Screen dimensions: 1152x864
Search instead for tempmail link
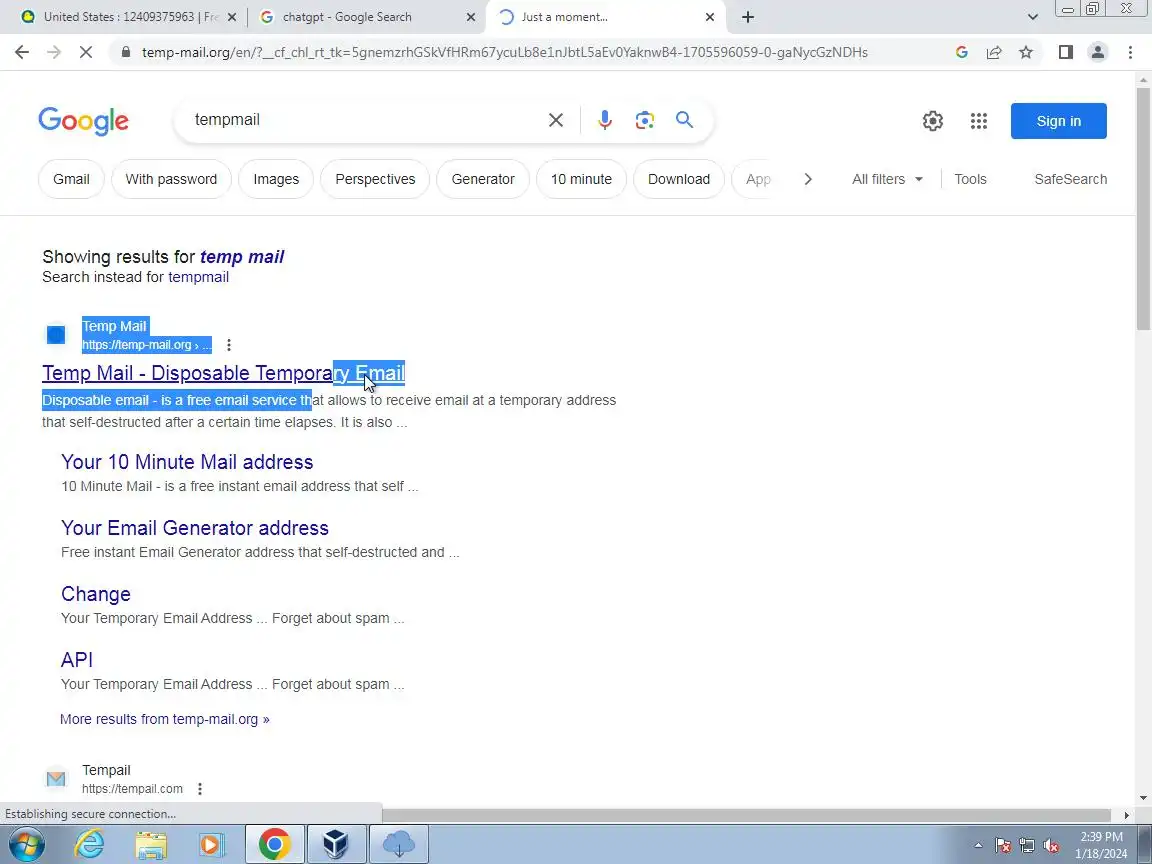click(x=198, y=277)
